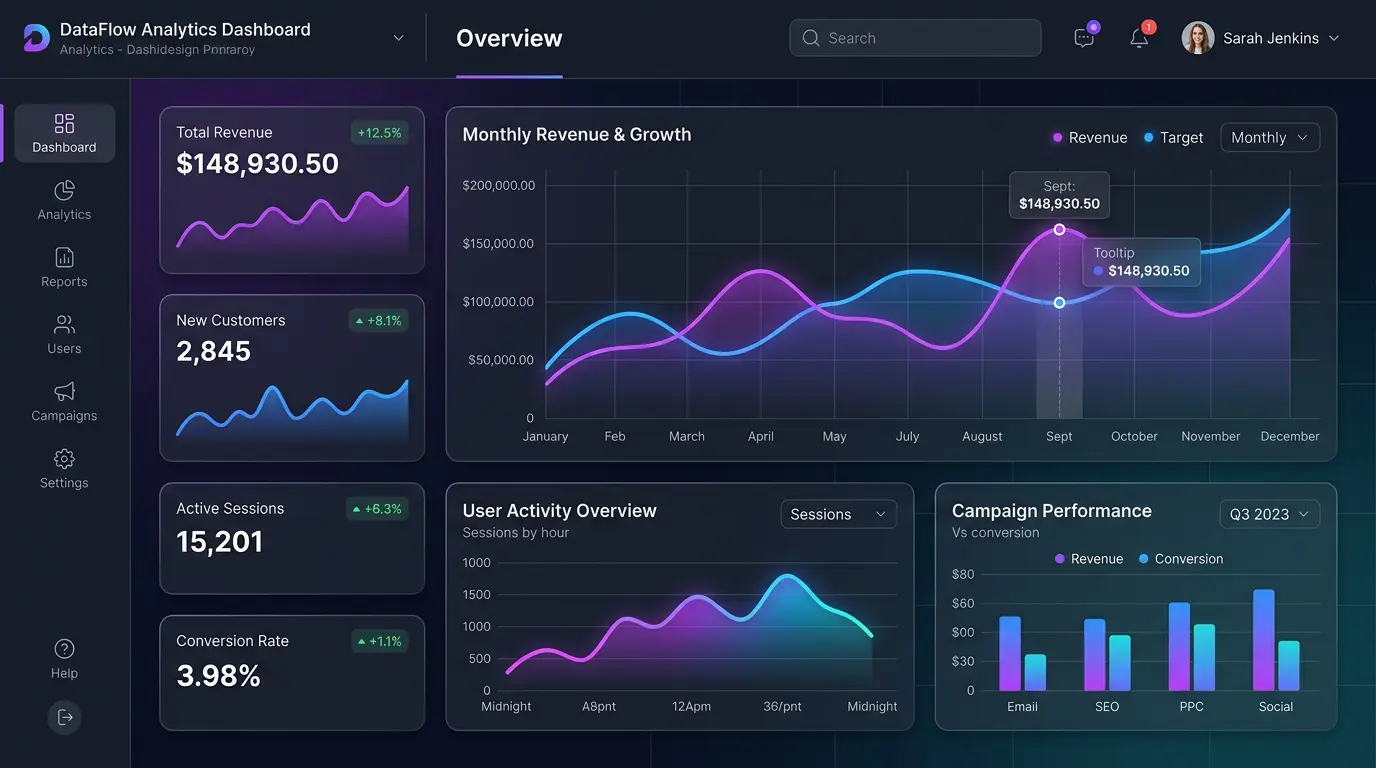Open the Monthly period dropdown
The width and height of the screenshot is (1376, 768).
(x=1270, y=138)
